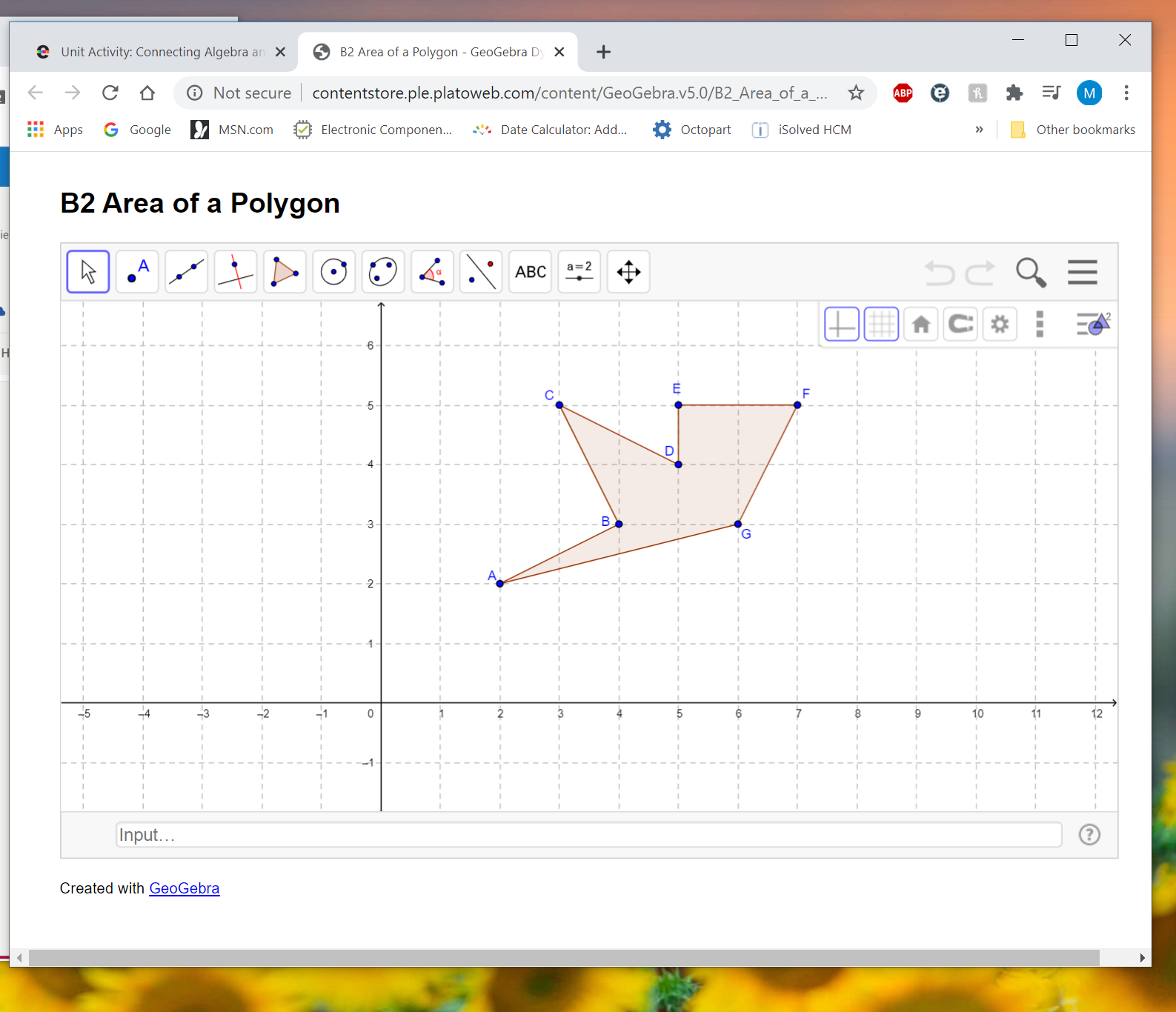Screen dimensions: 1176x1012
Task: Open the Apps bookmark shortcut
Action: [x=56, y=130]
